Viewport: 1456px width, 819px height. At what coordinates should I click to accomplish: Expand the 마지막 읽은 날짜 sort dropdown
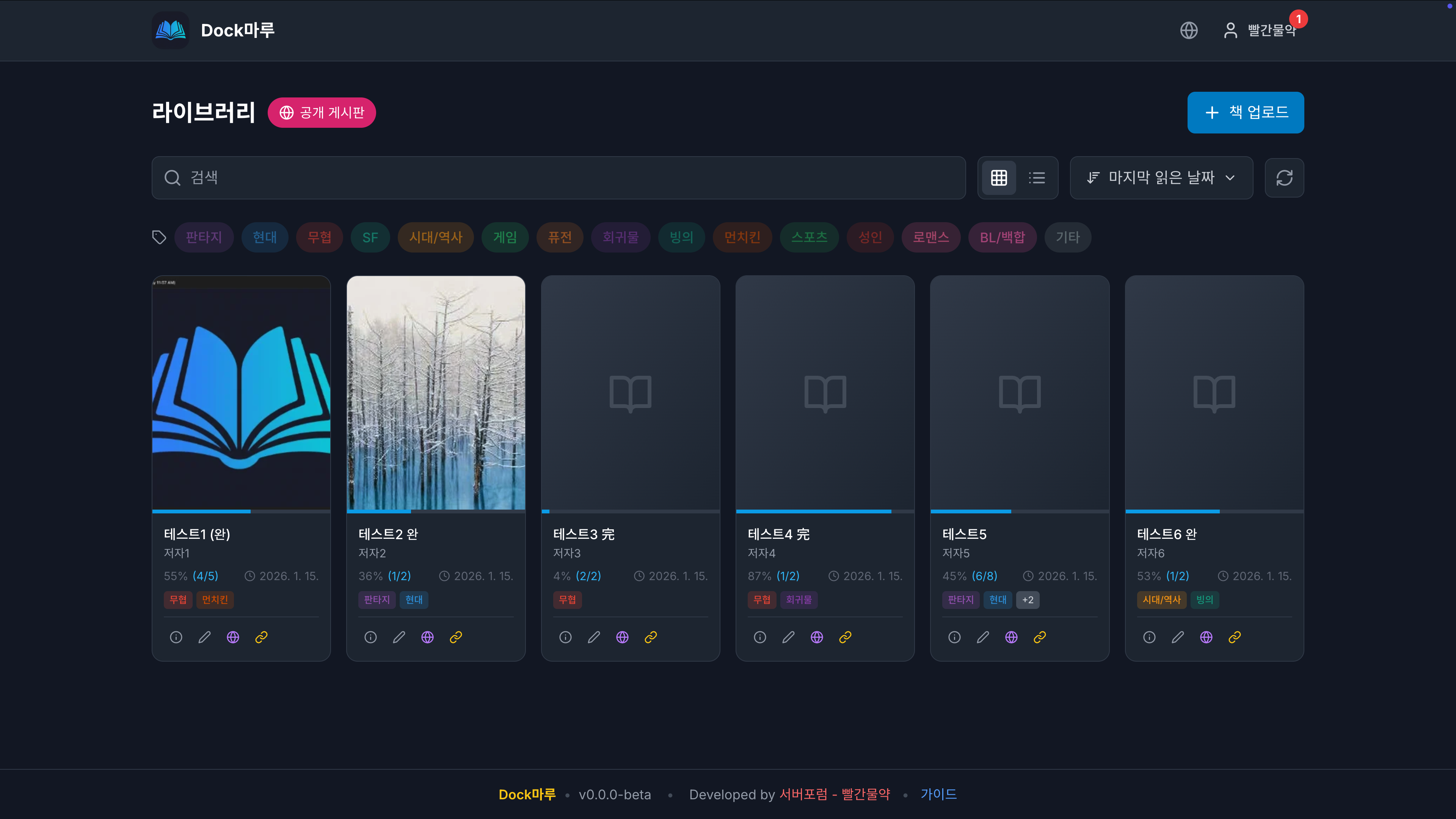click(x=1161, y=178)
